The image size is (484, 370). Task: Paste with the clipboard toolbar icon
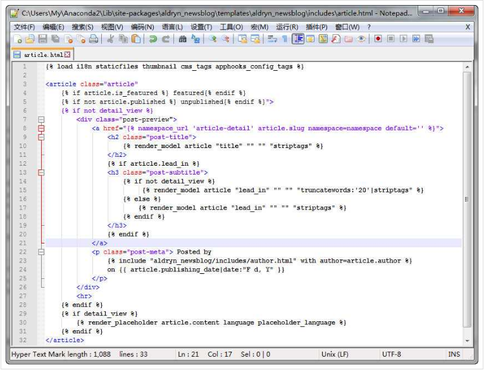coord(136,39)
